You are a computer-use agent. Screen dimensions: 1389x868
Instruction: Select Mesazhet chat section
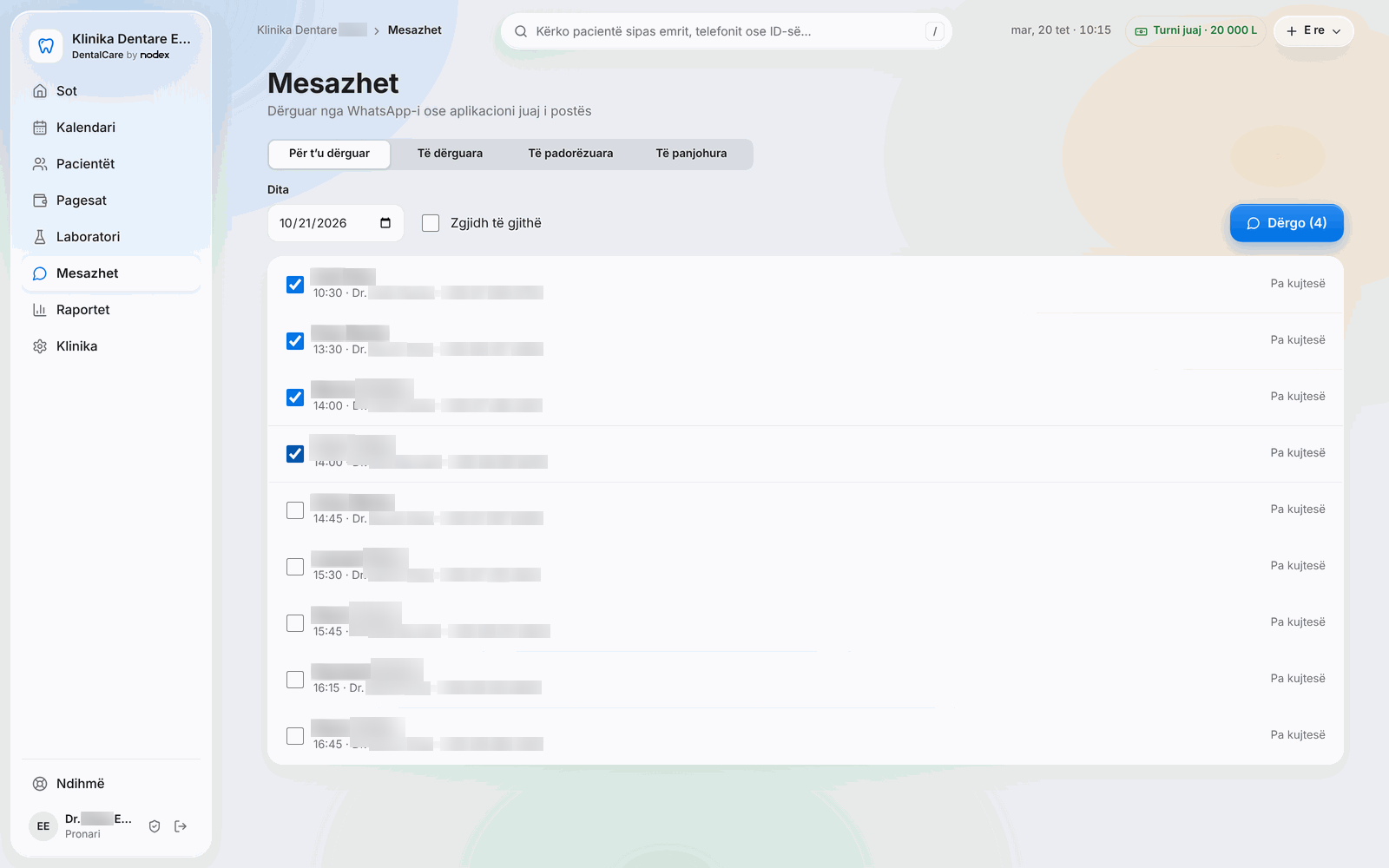point(111,273)
